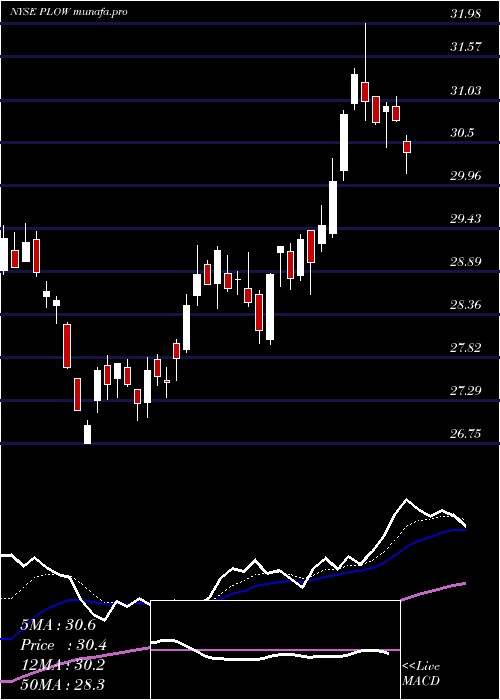
Task: Click the <<Live MACD label
Action: click(x=421, y=673)
